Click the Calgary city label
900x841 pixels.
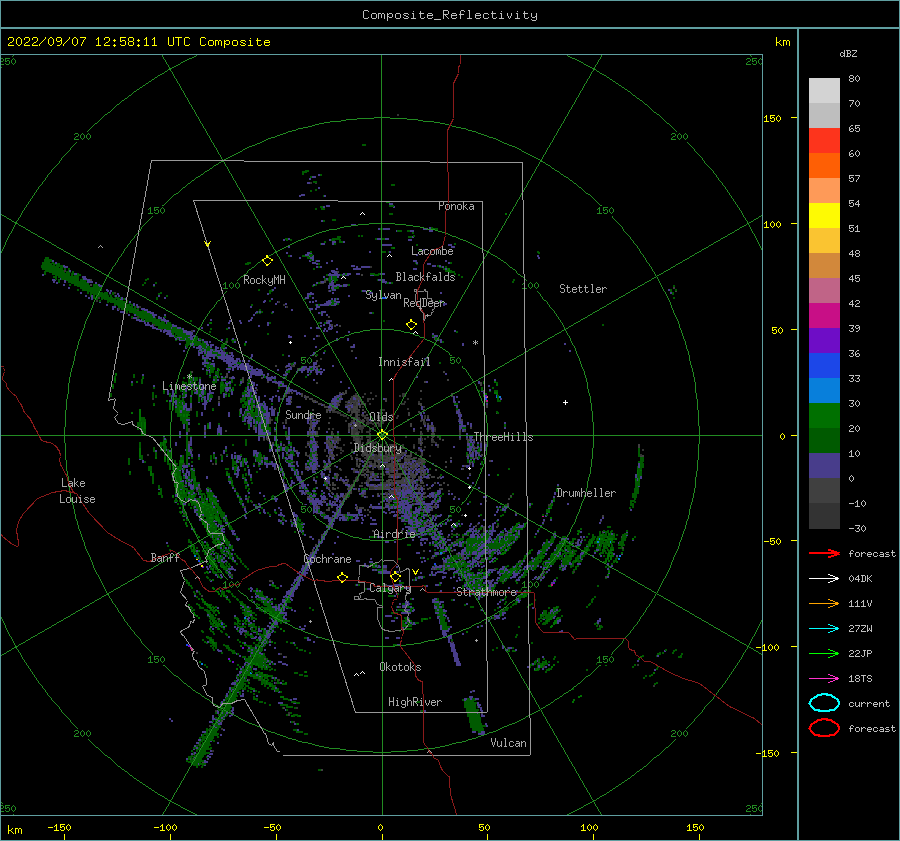click(x=390, y=588)
